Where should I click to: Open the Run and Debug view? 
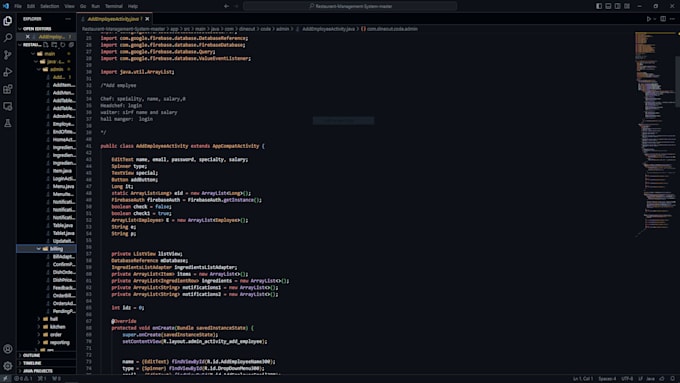8,72
